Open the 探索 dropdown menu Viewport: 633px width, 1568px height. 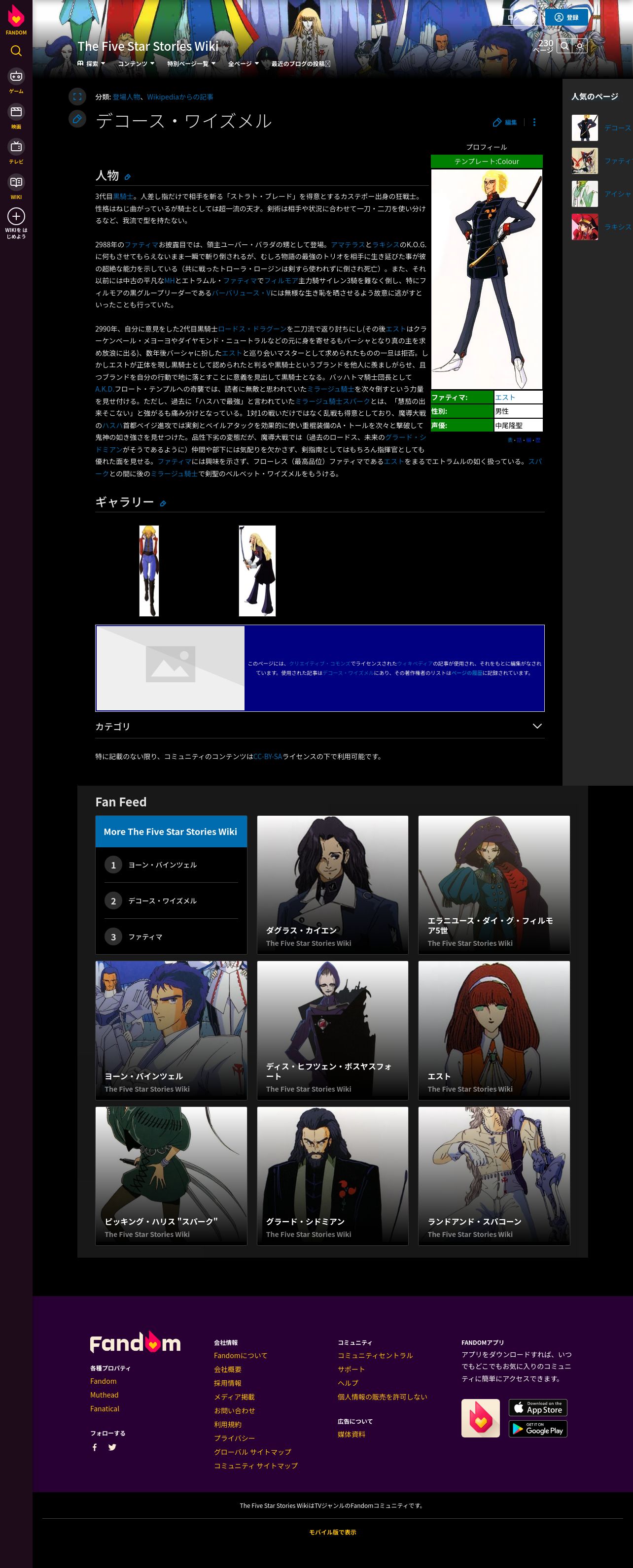[x=91, y=64]
